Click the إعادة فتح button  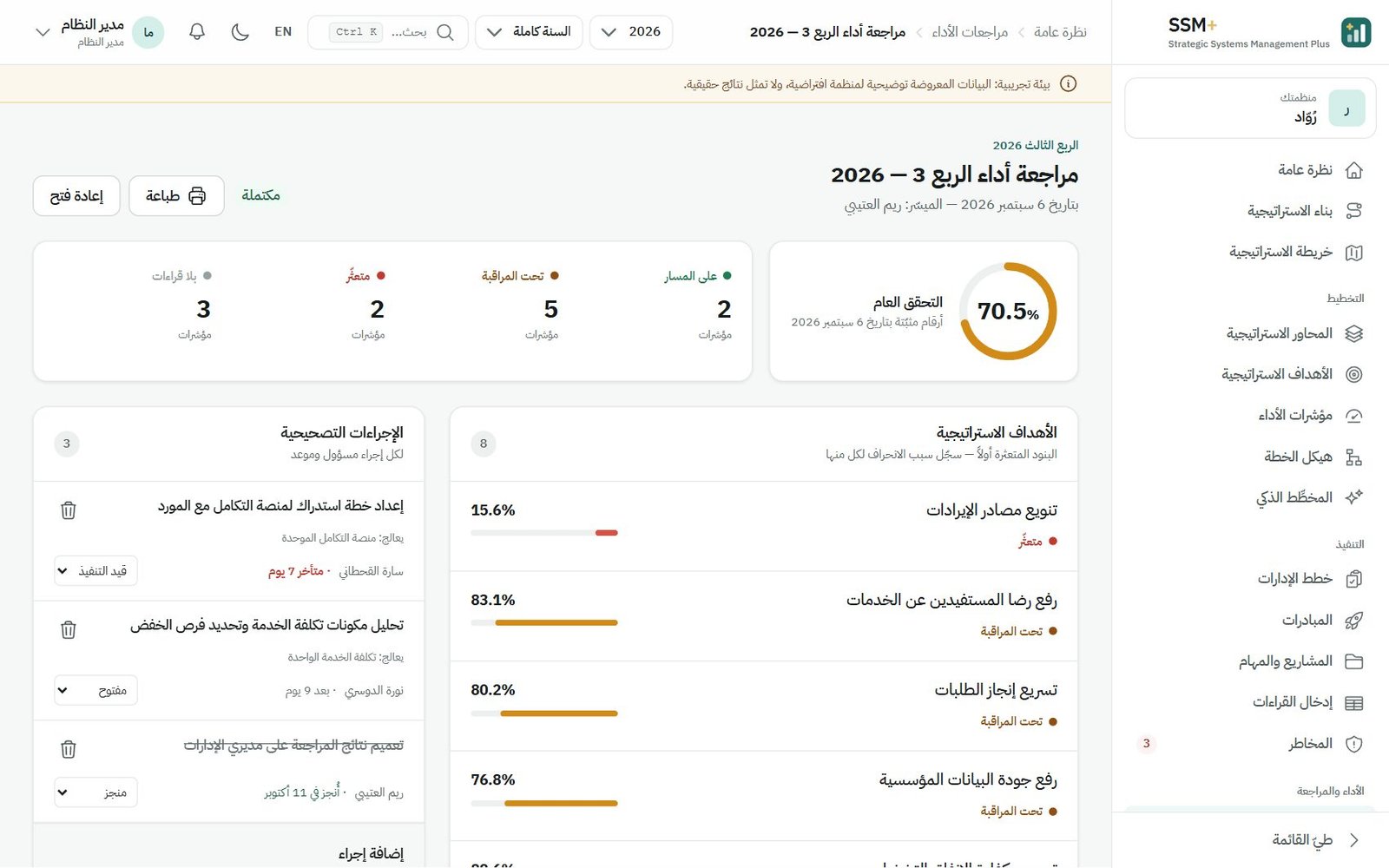[76, 196]
